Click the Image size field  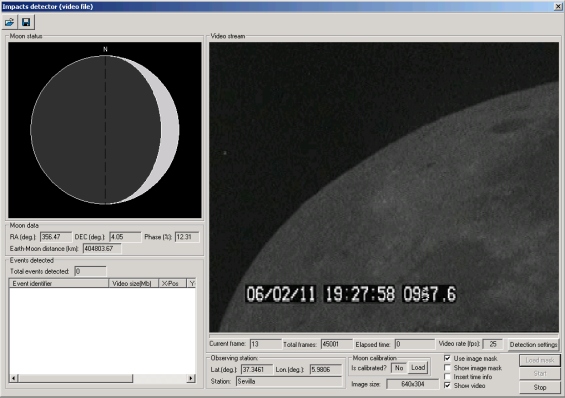click(x=413, y=384)
